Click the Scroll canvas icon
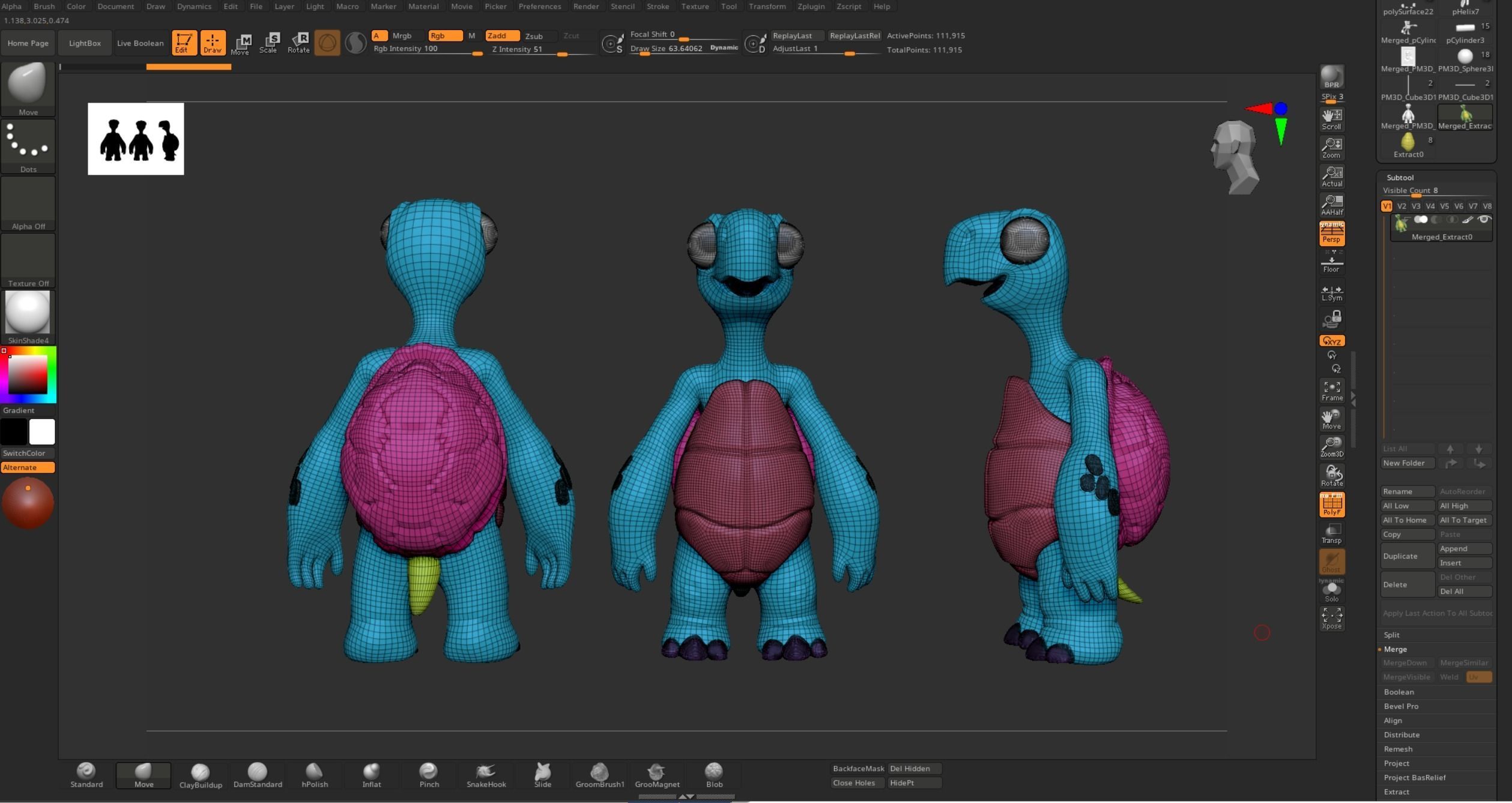Screen dimensions: 1512x803 point(1331,120)
